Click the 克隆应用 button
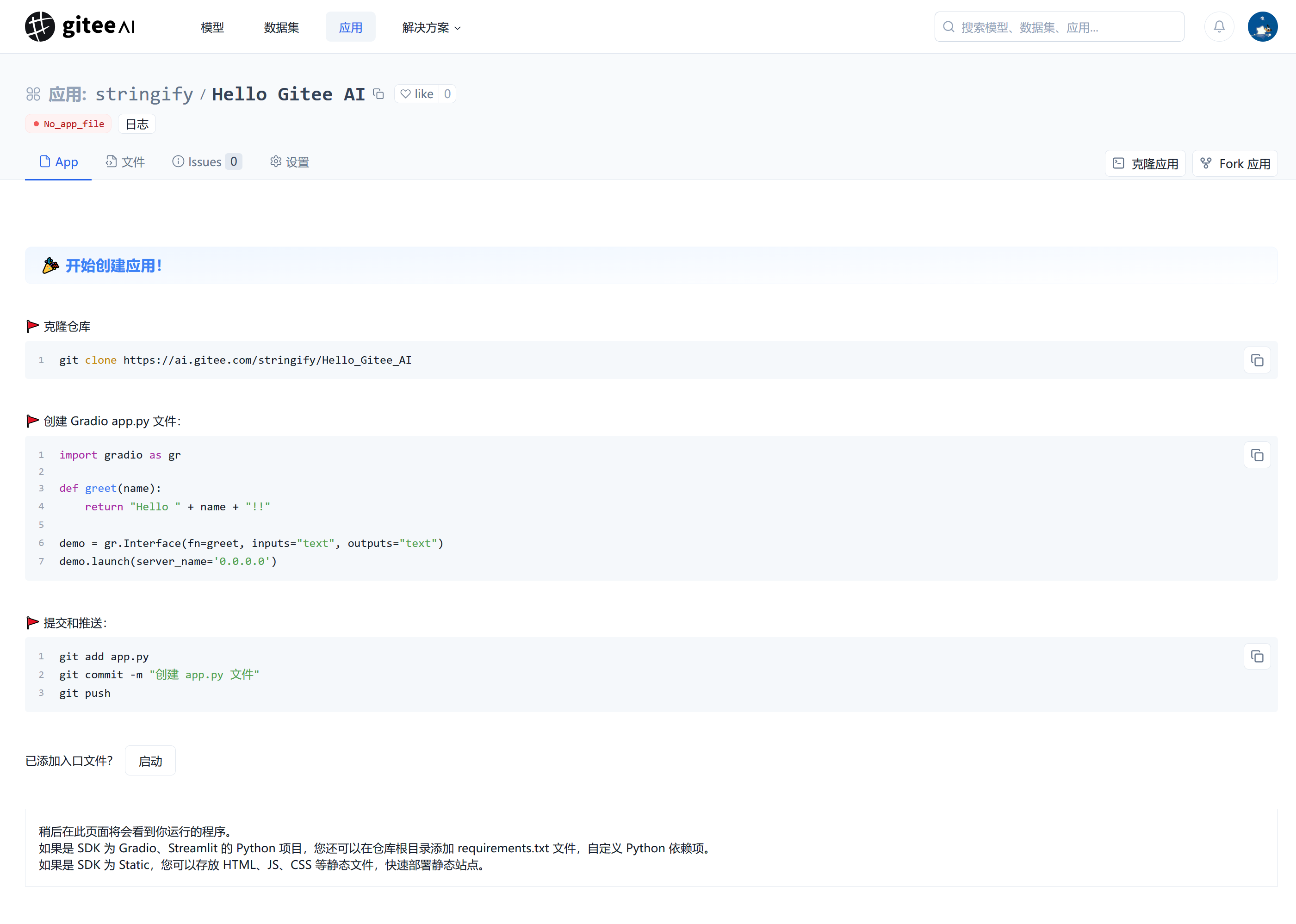Screen dimensions: 1296x924 coord(1145,164)
